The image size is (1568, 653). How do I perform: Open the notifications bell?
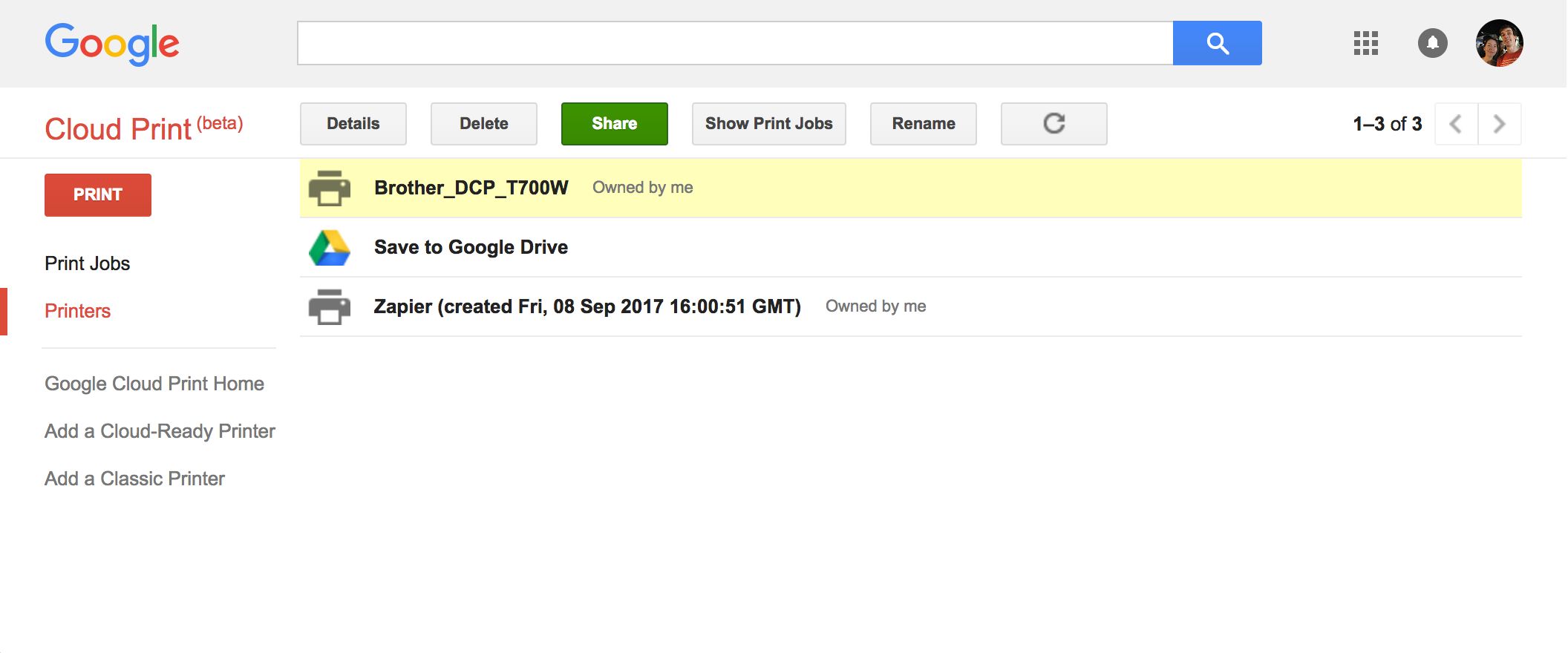click(1432, 43)
